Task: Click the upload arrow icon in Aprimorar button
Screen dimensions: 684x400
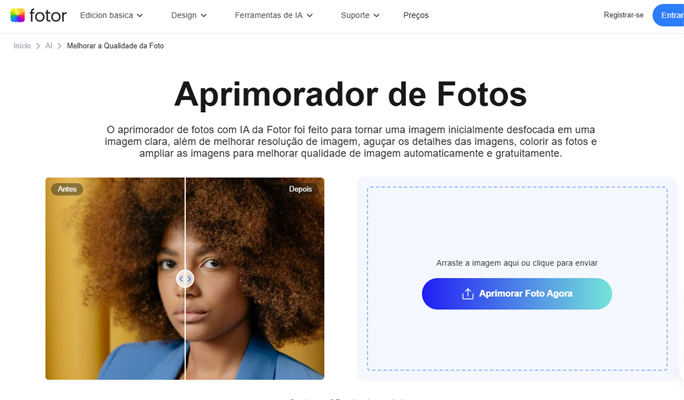Action: pyautogui.click(x=468, y=294)
